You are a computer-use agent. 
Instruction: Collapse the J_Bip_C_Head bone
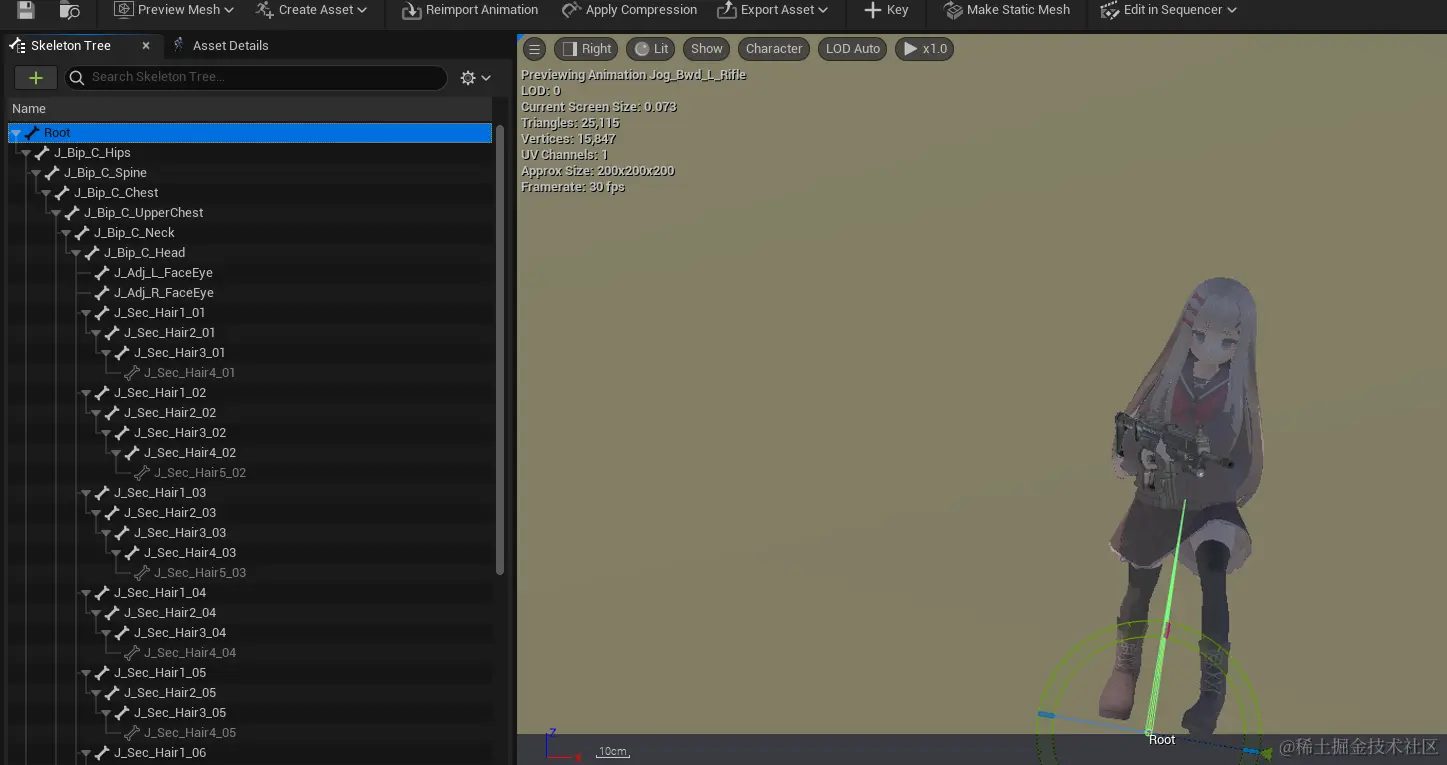click(x=76, y=253)
